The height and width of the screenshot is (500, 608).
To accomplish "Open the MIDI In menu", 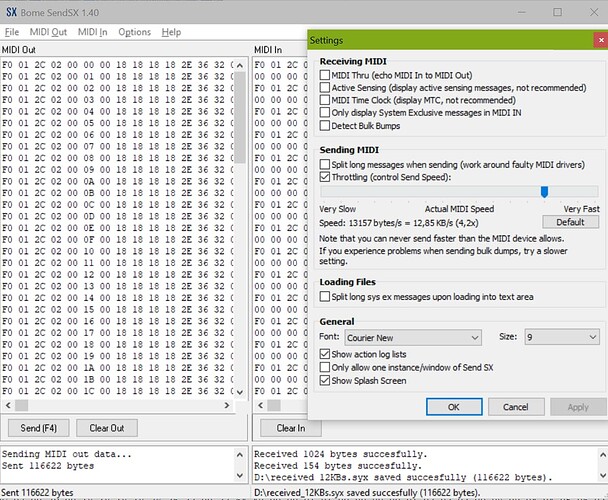I will (x=92, y=32).
